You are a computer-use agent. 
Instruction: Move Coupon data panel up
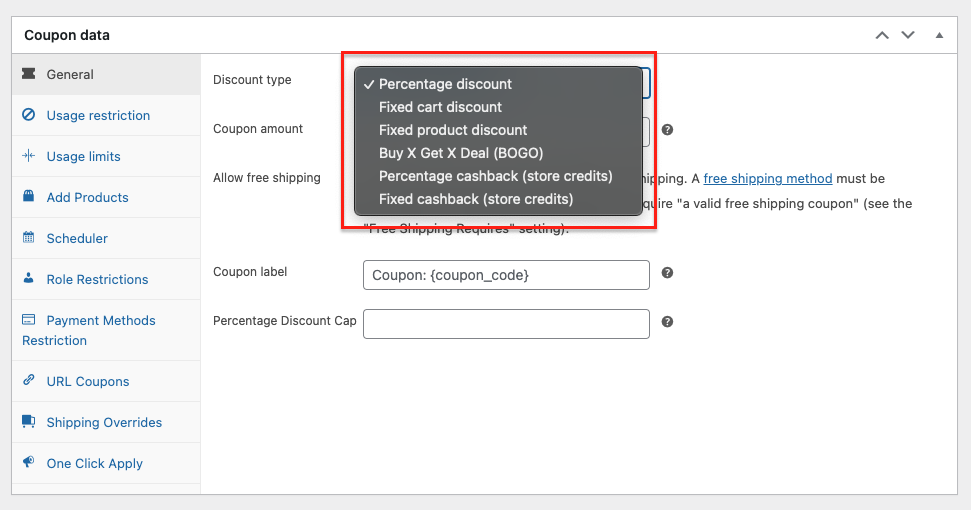point(882,35)
